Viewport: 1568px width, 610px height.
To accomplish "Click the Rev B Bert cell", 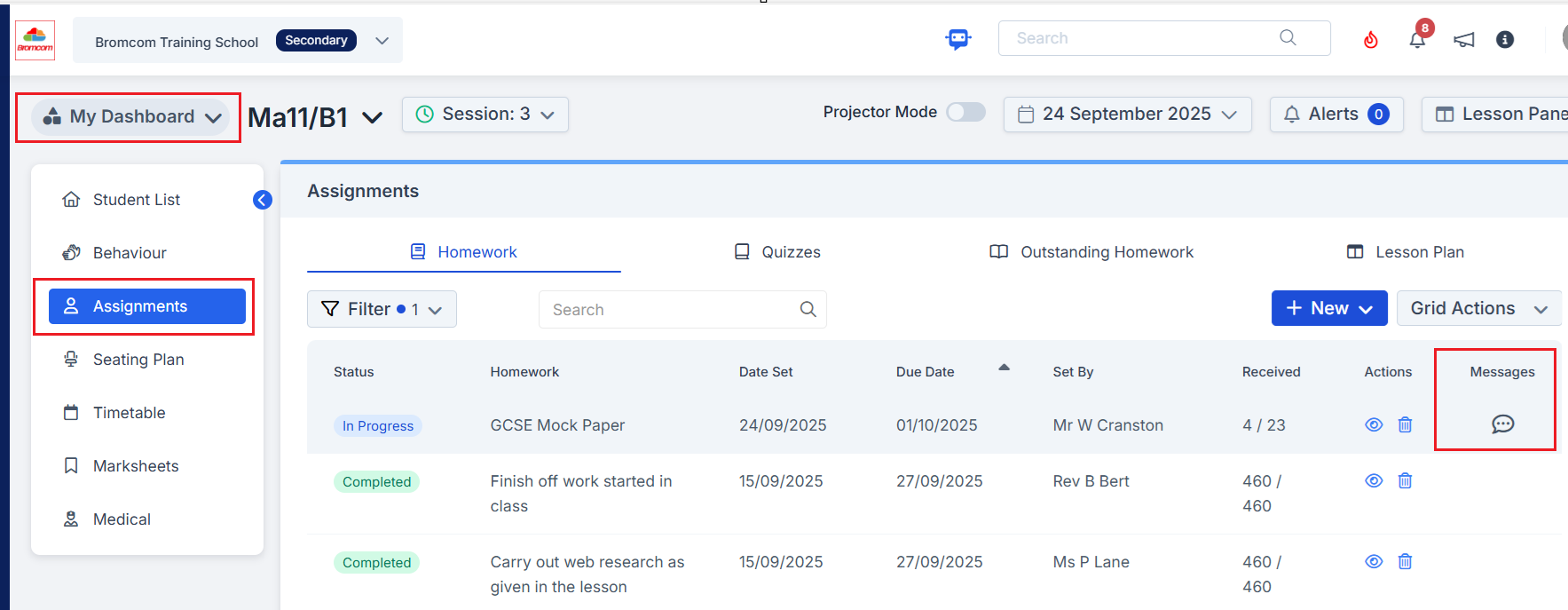I will click(x=1091, y=481).
